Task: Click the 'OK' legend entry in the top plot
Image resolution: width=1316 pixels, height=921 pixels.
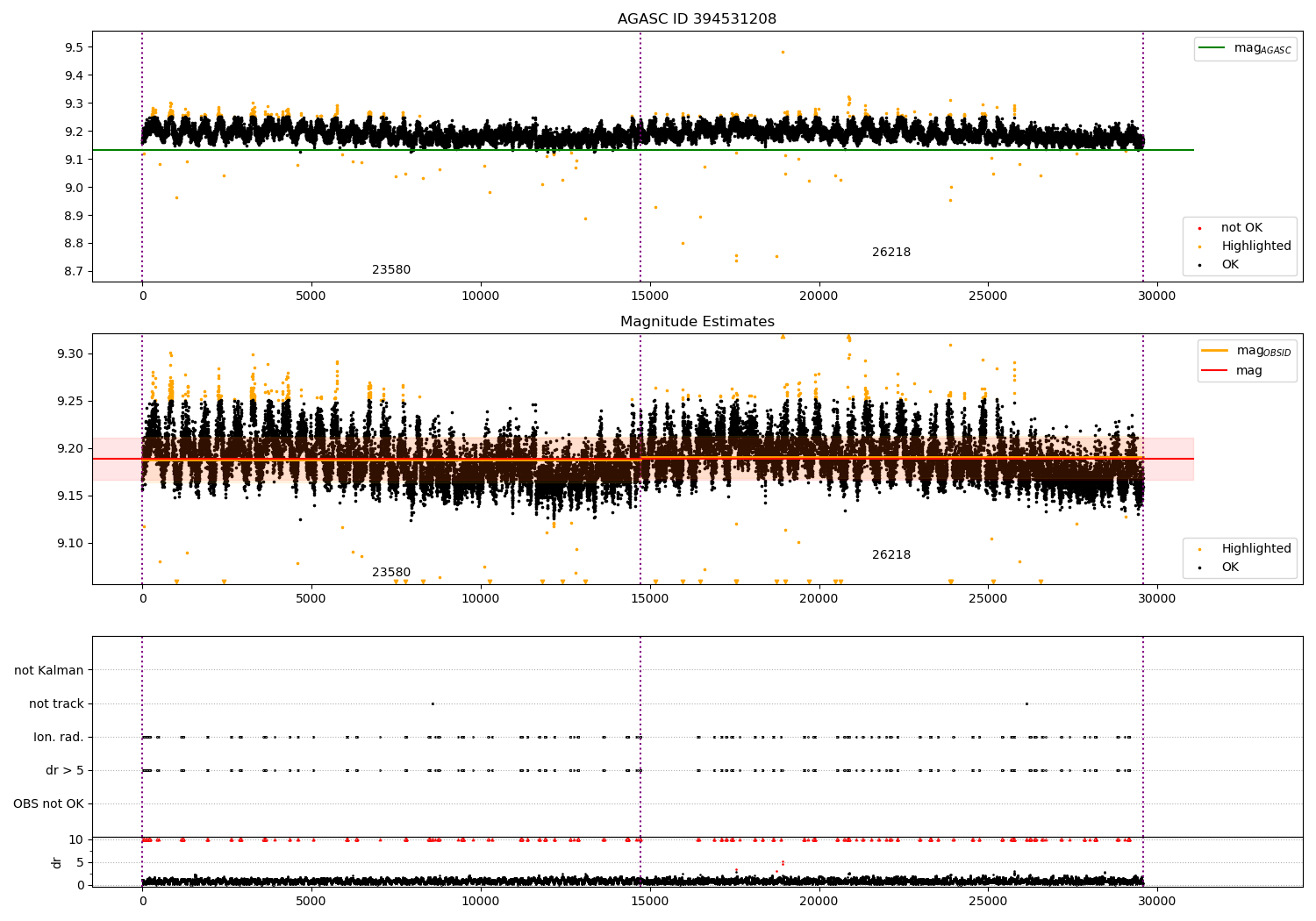Action: click(x=1230, y=265)
